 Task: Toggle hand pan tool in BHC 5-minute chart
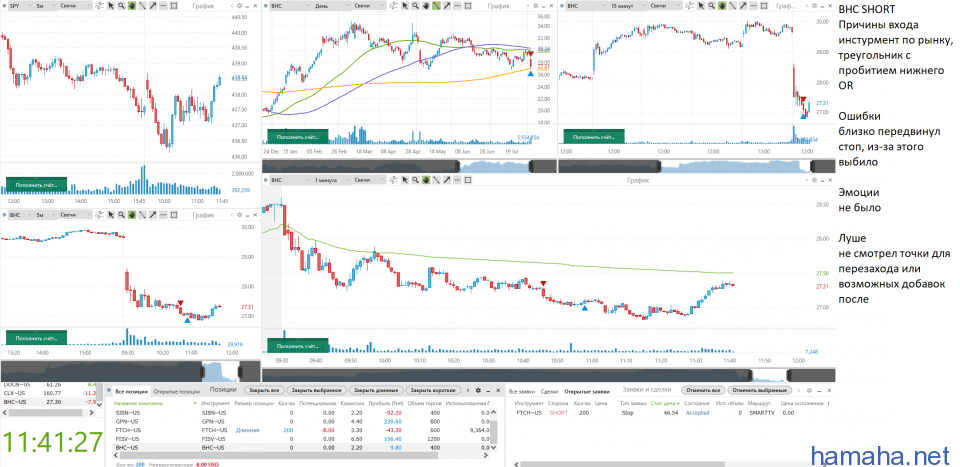tap(132, 215)
